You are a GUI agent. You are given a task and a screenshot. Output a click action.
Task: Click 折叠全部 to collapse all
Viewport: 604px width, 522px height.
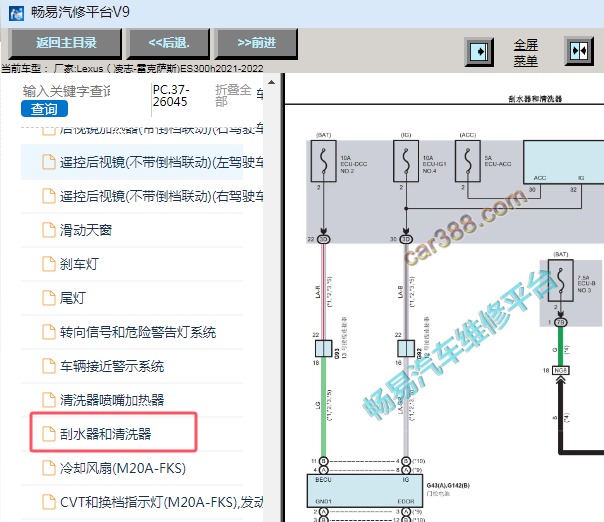(x=233, y=96)
